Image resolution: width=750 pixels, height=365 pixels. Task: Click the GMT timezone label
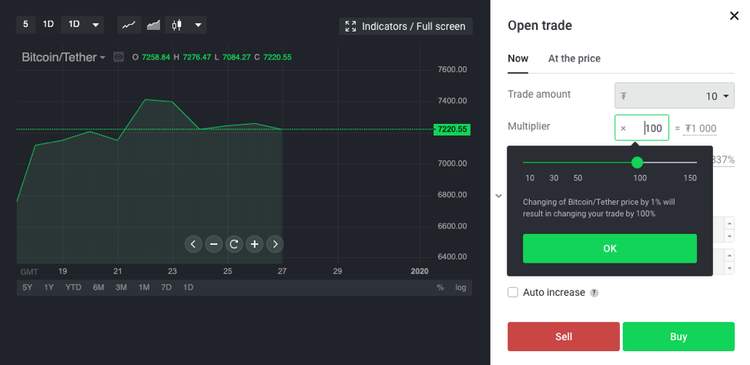29,272
